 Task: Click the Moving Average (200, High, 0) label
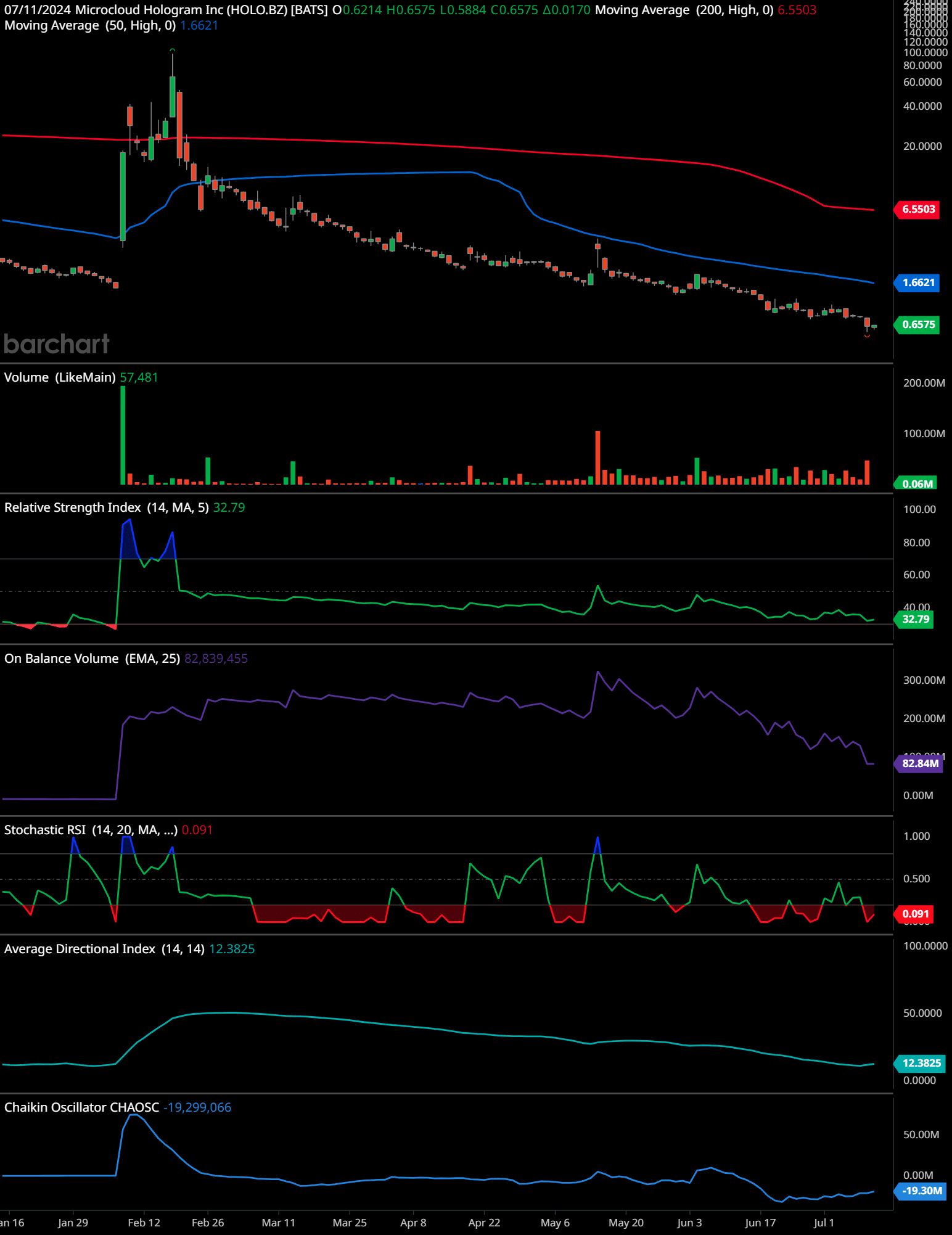click(x=684, y=10)
